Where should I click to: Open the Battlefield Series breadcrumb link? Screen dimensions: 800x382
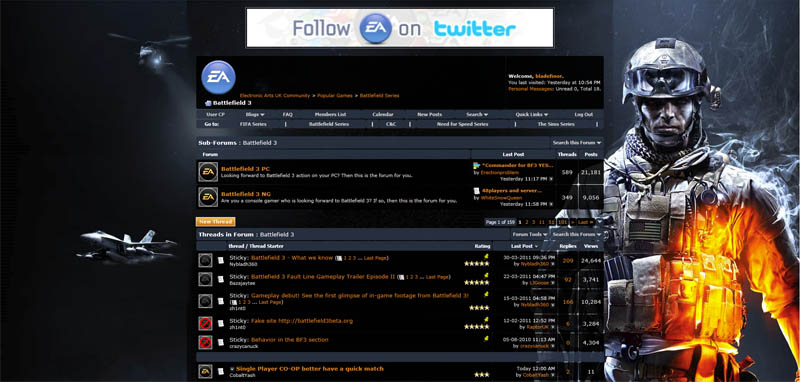(x=380, y=95)
